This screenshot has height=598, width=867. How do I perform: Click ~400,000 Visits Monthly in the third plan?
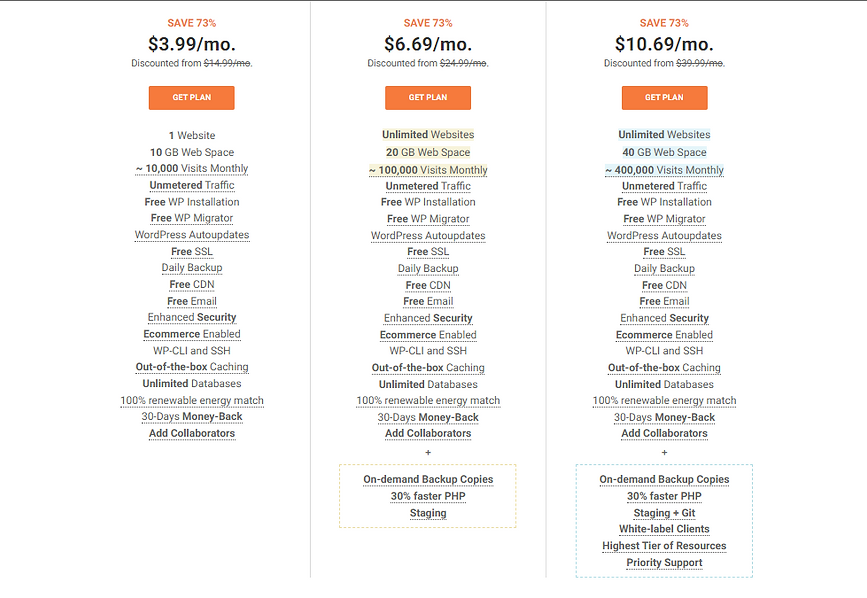pyautogui.click(x=665, y=170)
